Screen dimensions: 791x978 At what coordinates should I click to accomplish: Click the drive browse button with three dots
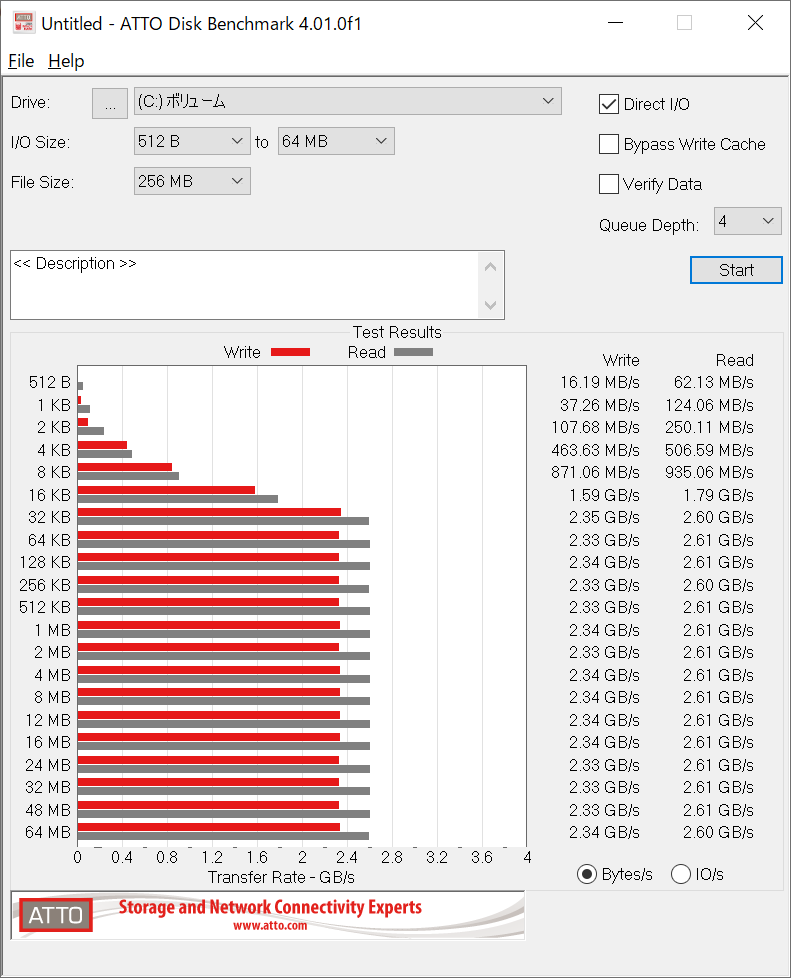[x=110, y=104]
